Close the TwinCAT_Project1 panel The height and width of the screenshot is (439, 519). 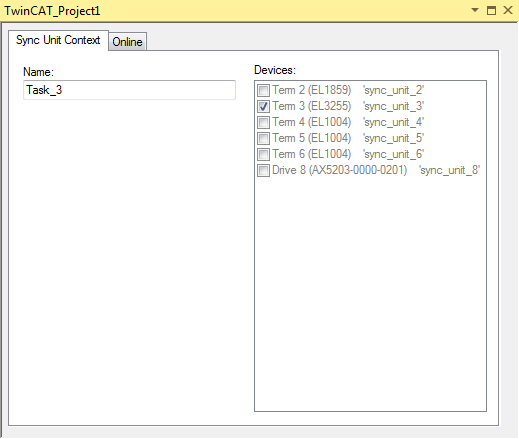pyautogui.click(x=508, y=10)
